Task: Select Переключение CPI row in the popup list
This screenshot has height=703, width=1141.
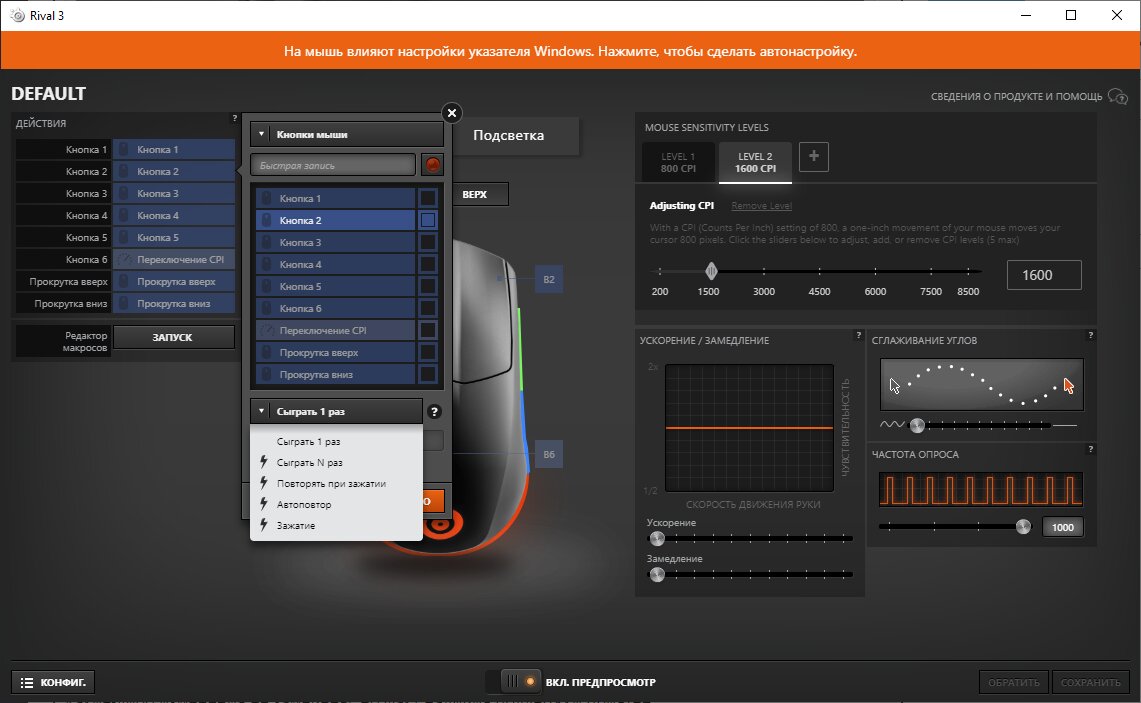Action: coord(336,330)
